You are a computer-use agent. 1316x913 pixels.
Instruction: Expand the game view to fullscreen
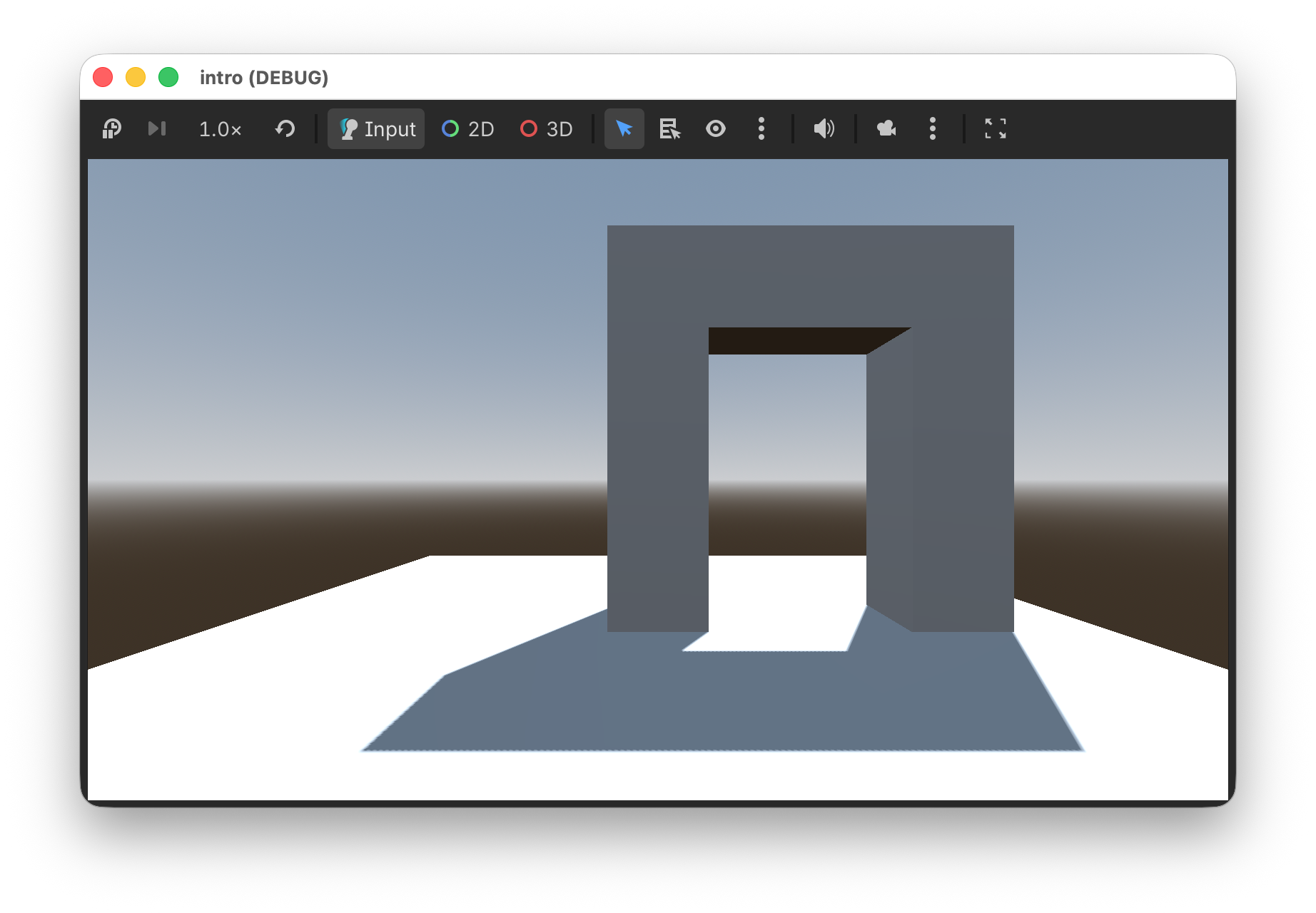[x=995, y=129]
